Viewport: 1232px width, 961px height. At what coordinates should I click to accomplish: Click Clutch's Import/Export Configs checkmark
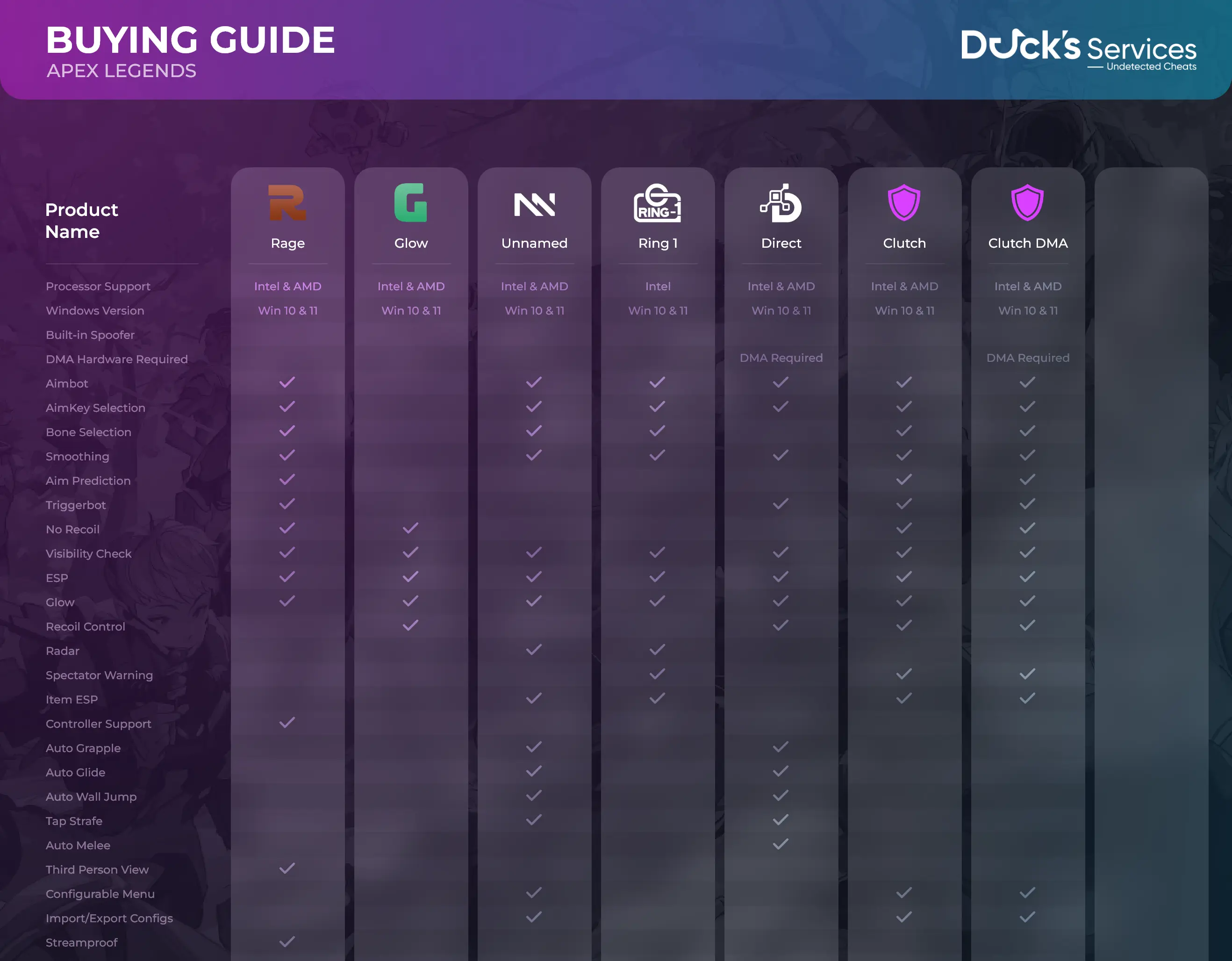(x=904, y=917)
